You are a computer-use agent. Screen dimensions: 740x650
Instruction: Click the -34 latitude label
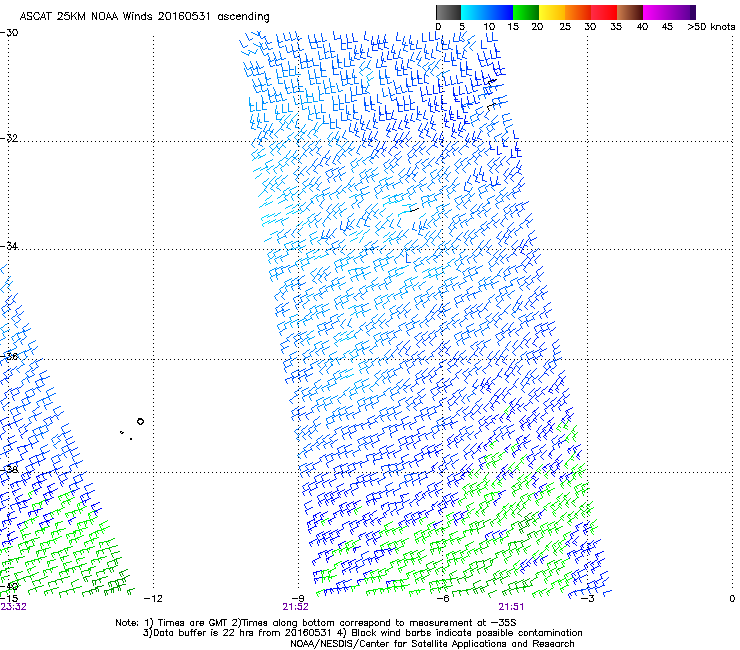[9, 246]
